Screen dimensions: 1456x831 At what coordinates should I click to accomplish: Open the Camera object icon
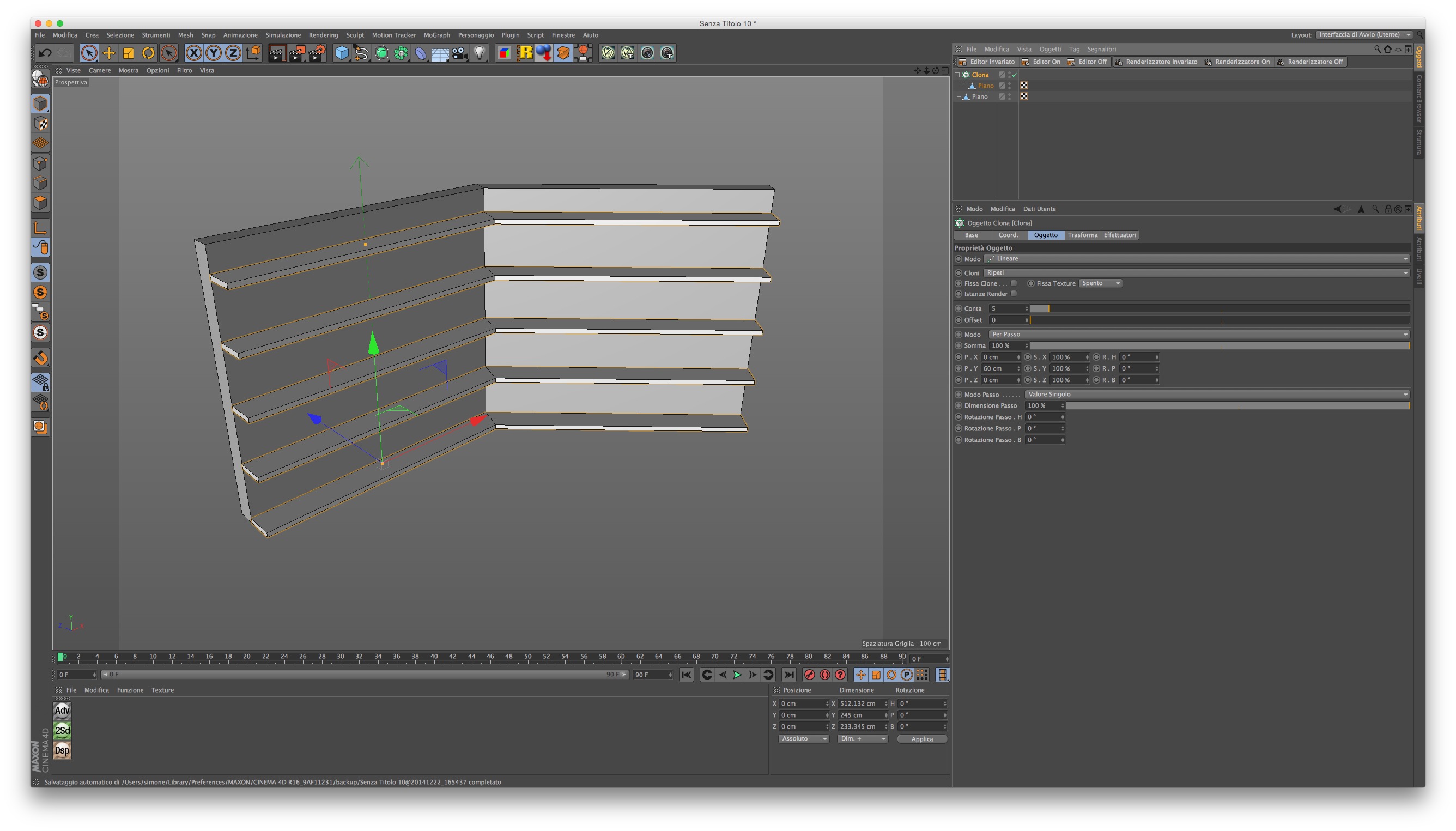pos(459,53)
